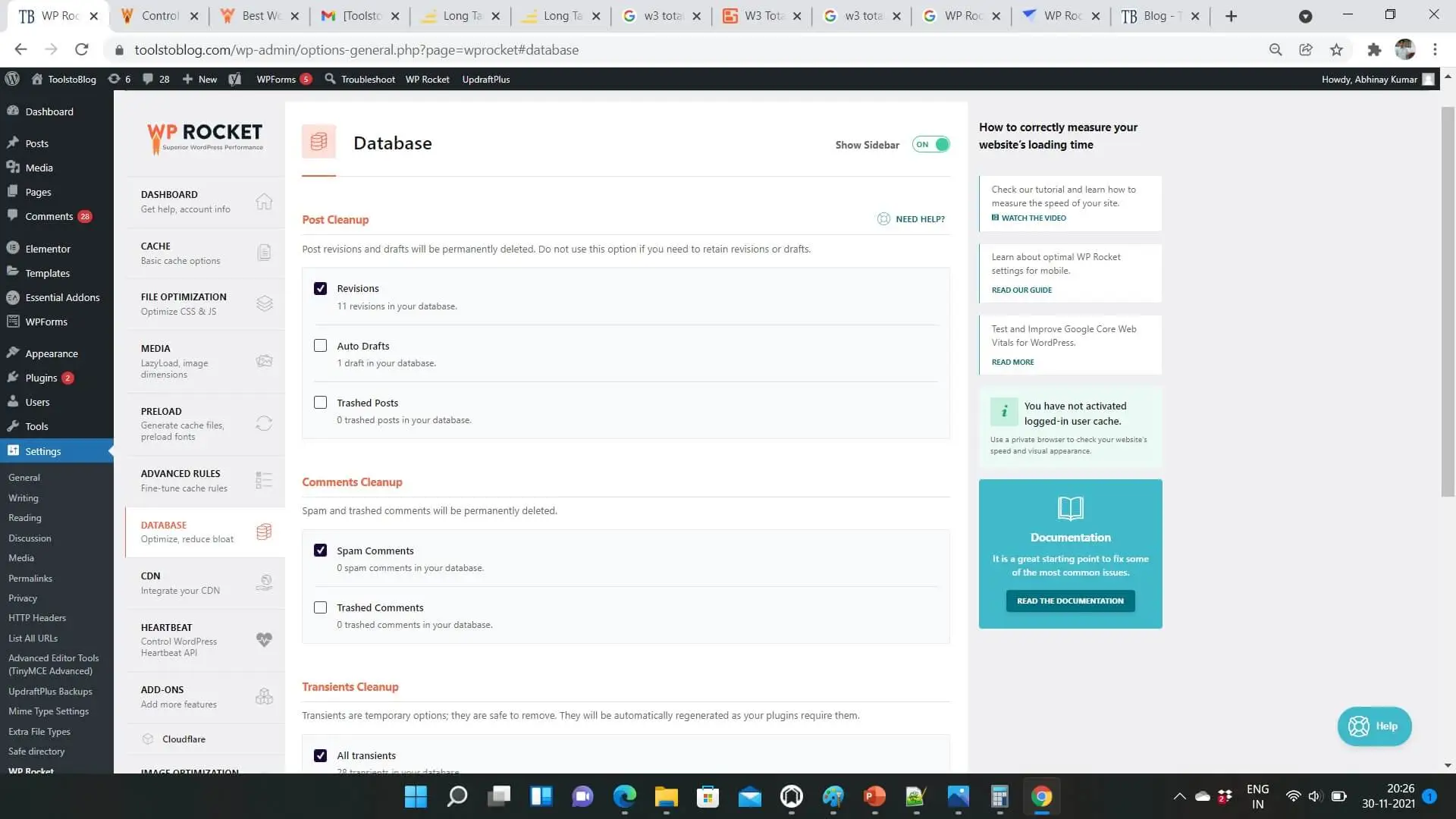1456x819 pixels.
Task: Open a new browser tab with plus button
Action: [x=1231, y=16]
